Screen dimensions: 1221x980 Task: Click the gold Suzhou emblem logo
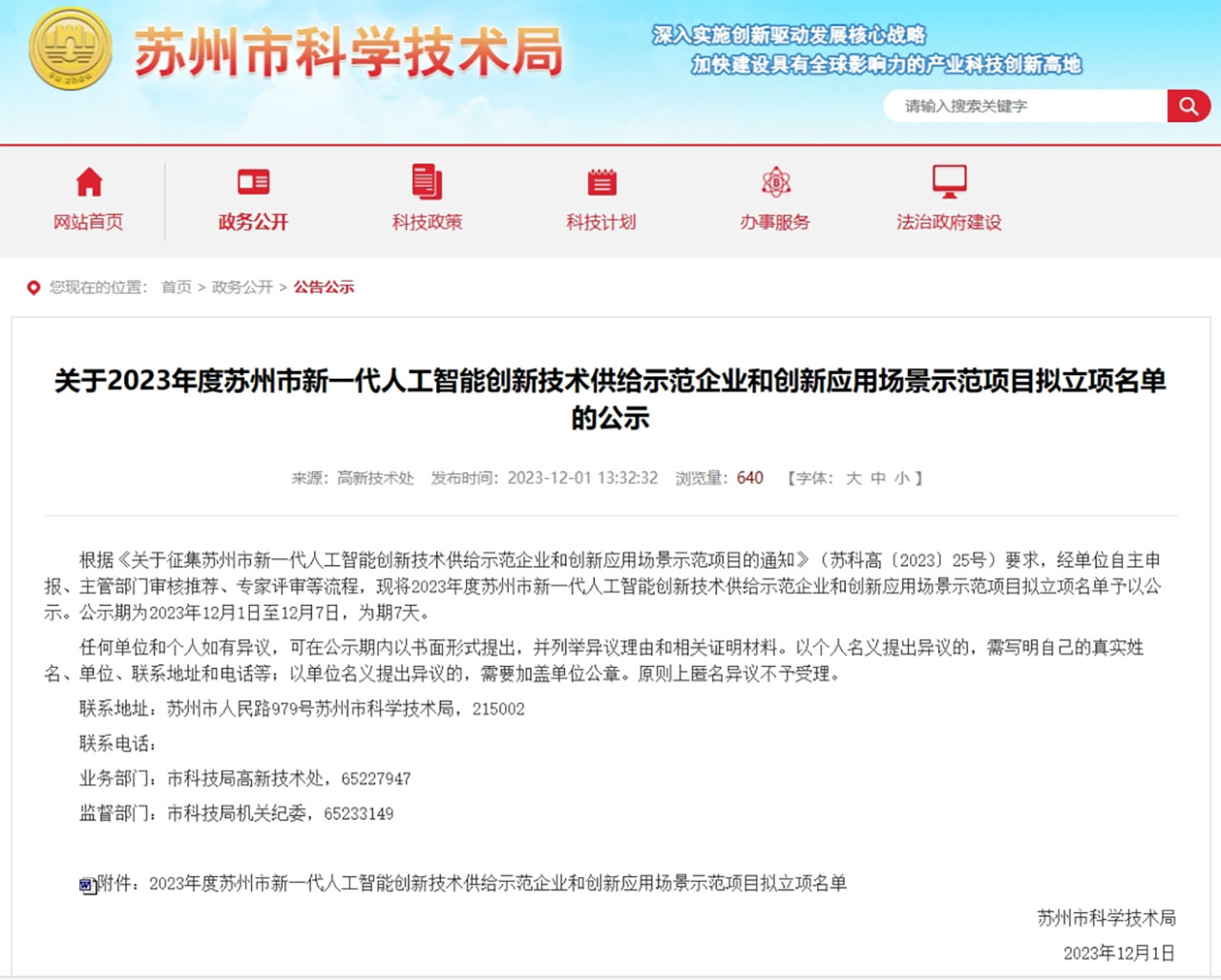point(70,49)
